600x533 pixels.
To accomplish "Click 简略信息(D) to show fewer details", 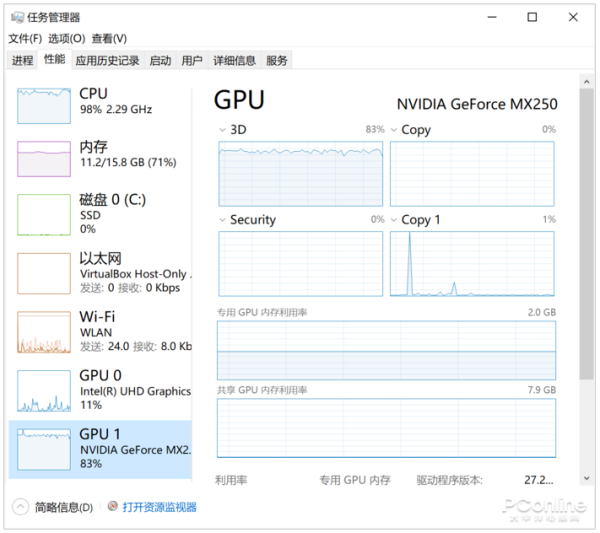I will [63, 507].
